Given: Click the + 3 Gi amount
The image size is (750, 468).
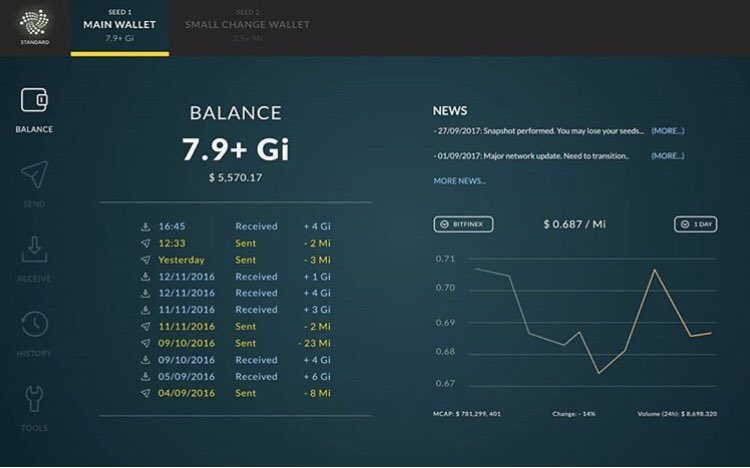Looking at the screenshot, I should [x=317, y=310].
